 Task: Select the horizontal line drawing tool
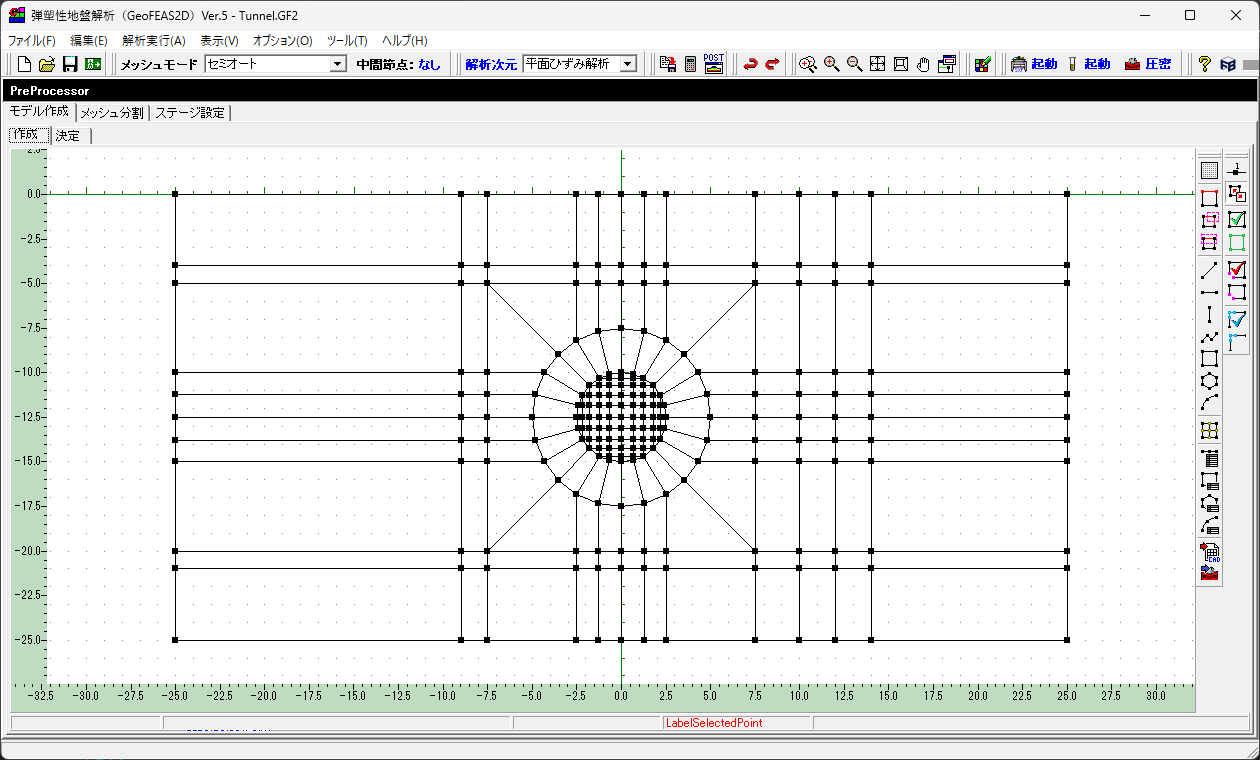1209,292
